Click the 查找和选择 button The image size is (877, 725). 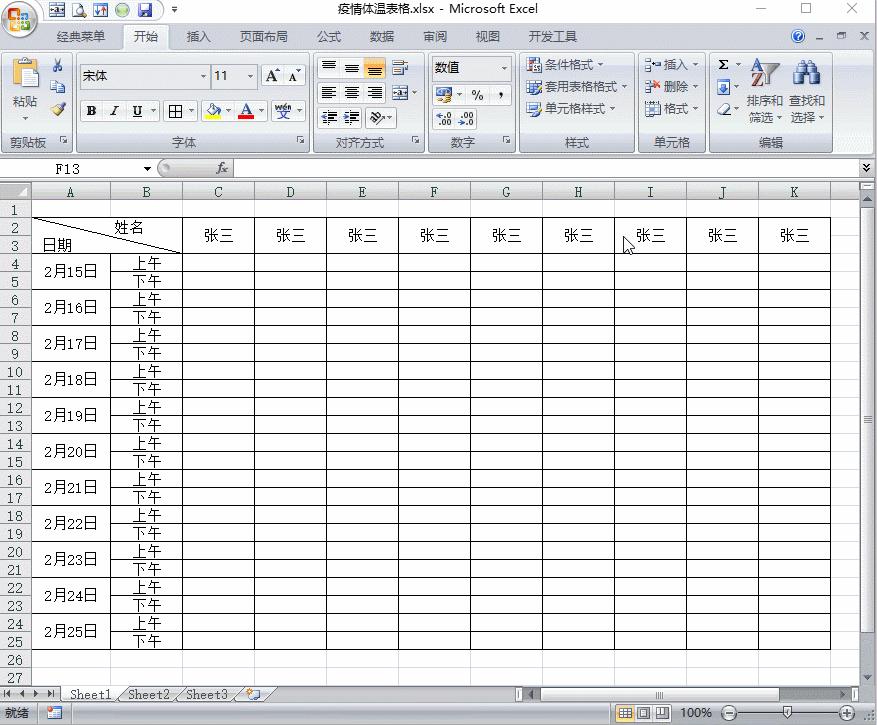tap(807, 91)
